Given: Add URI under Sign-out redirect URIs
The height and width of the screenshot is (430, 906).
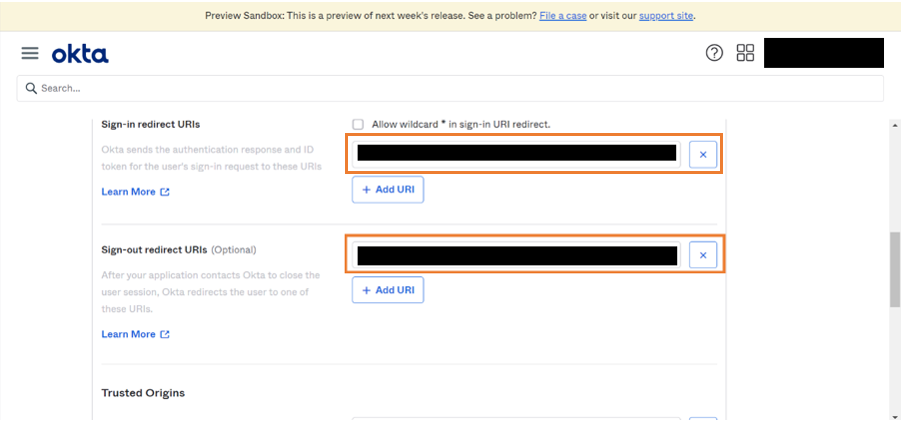Looking at the screenshot, I should tap(388, 290).
